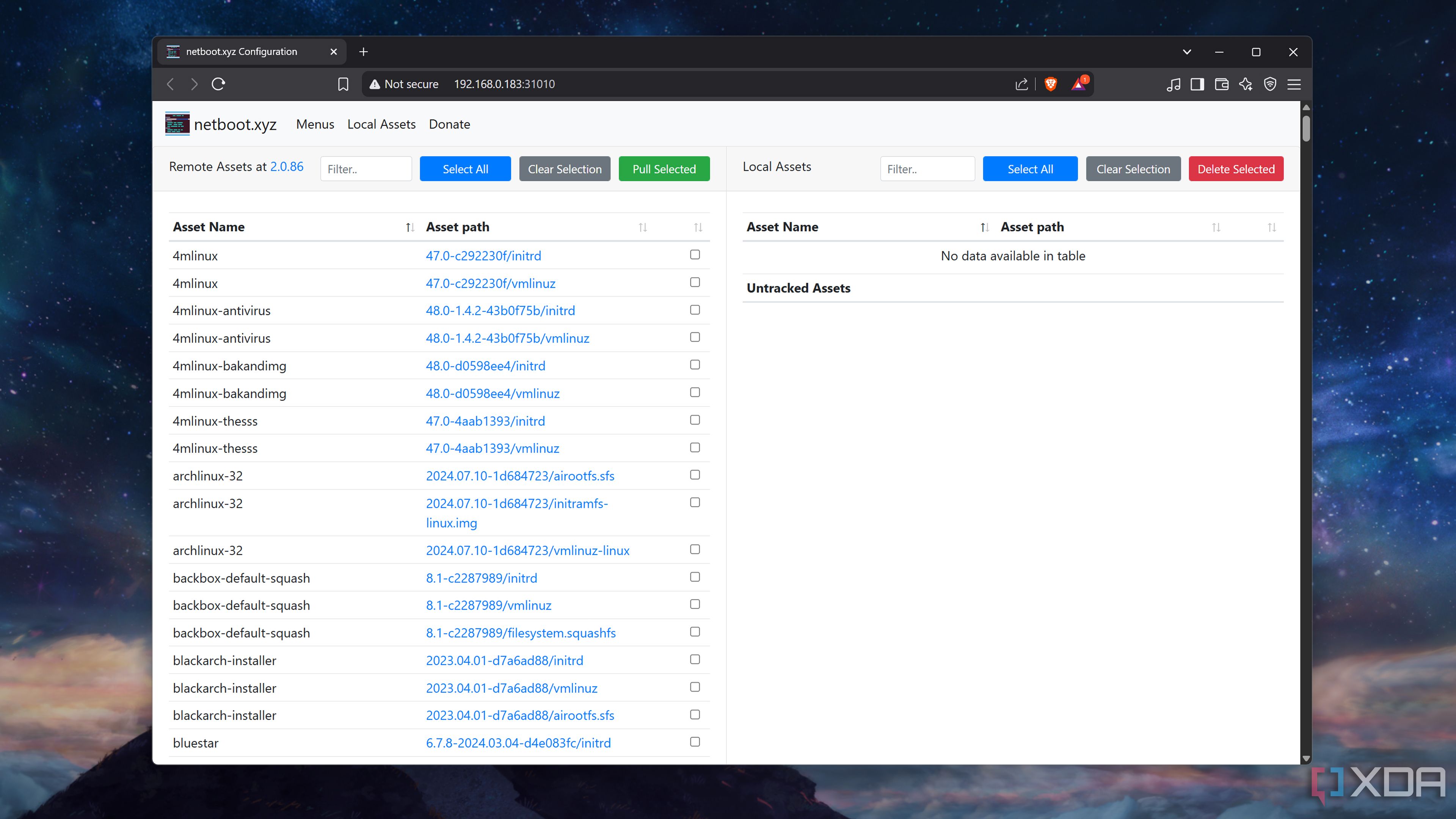
Task: Open the Donate navigation item
Action: pos(449,124)
